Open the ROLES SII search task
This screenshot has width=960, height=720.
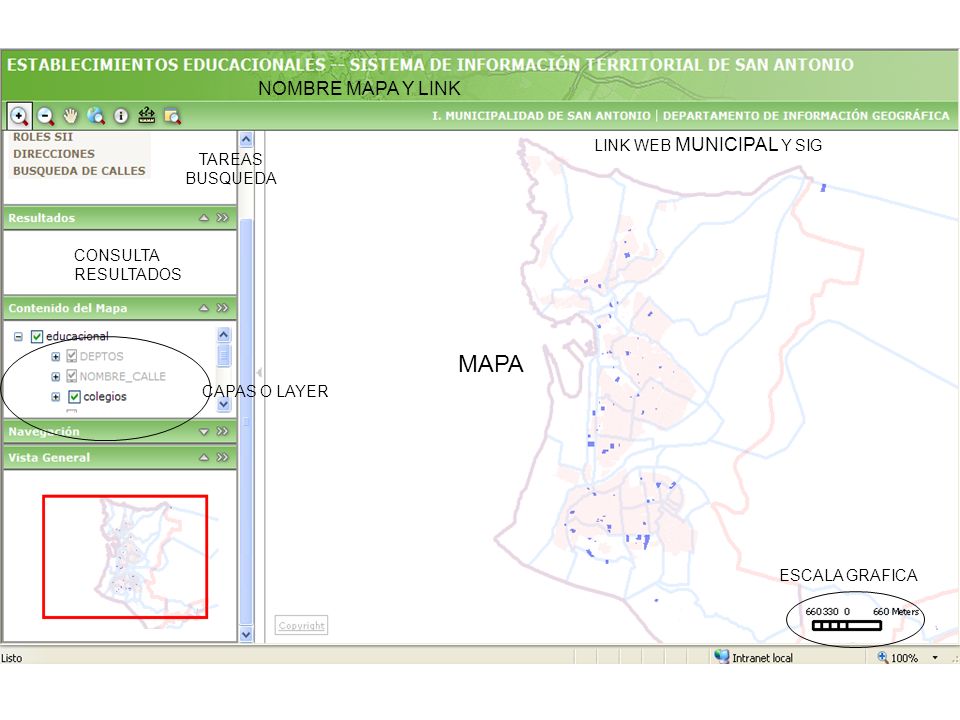pos(43,137)
